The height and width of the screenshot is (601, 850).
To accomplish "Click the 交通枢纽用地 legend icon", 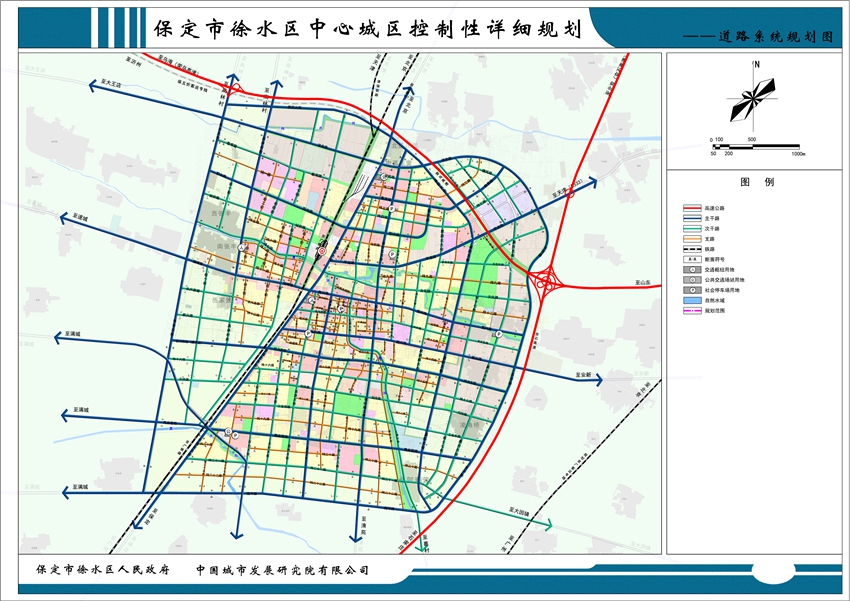I will (x=693, y=270).
